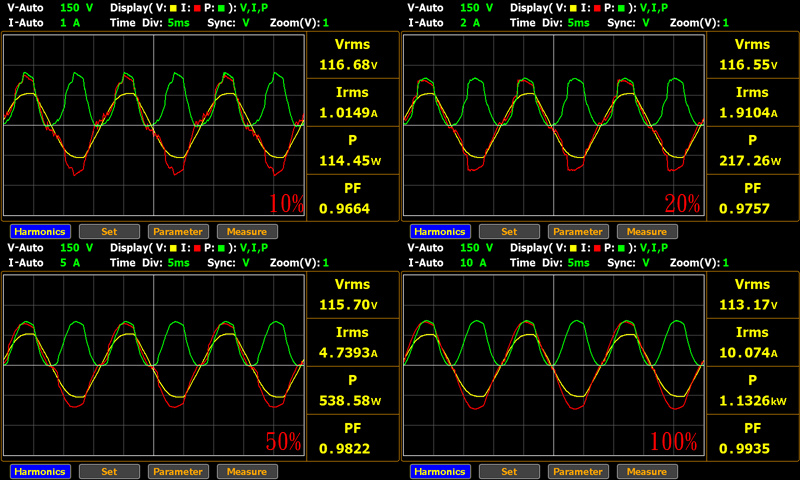Select the PF value 0.9822
The width and height of the screenshot is (800, 480).
[x=344, y=448]
